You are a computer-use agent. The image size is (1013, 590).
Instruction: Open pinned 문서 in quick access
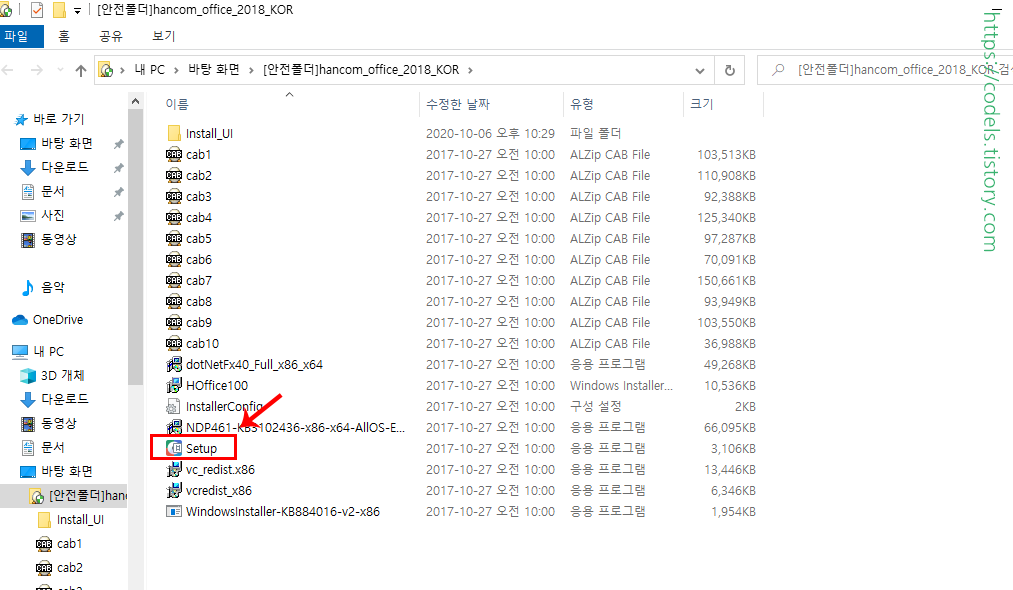coord(53,191)
